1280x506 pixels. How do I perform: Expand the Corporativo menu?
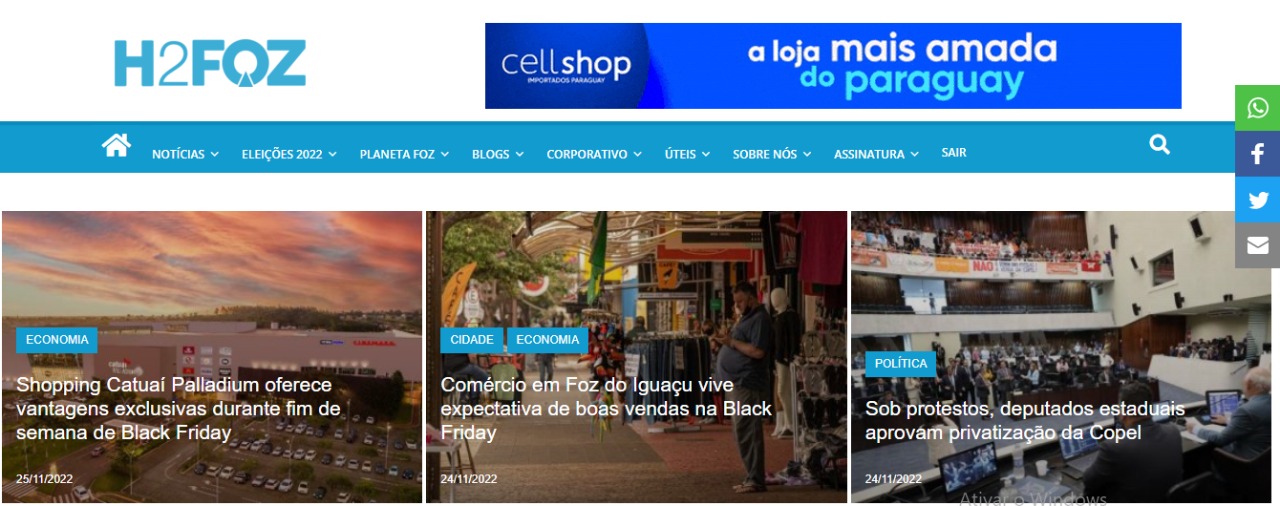click(x=594, y=154)
